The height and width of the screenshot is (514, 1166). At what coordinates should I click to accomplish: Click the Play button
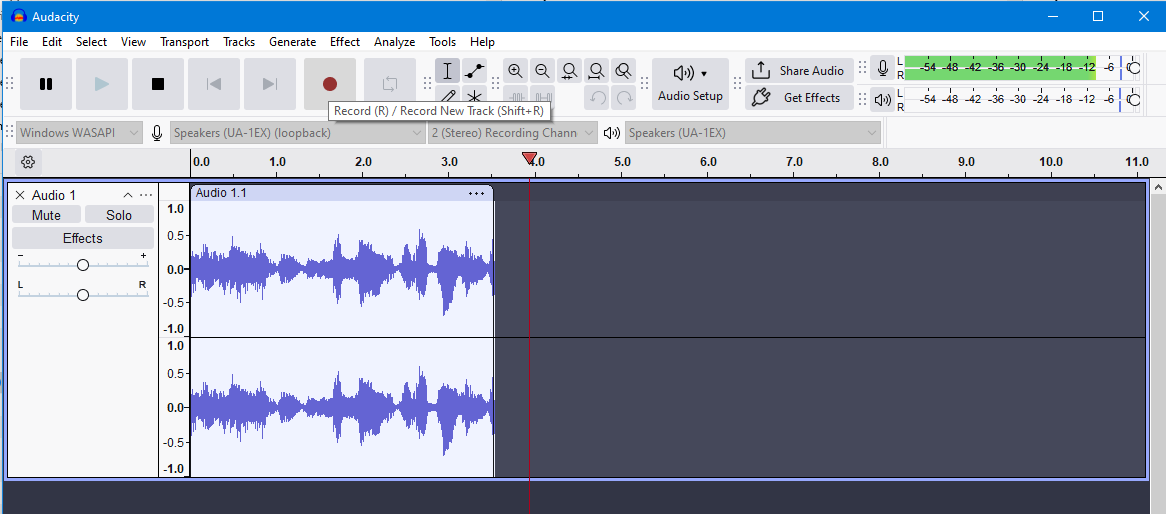click(102, 84)
